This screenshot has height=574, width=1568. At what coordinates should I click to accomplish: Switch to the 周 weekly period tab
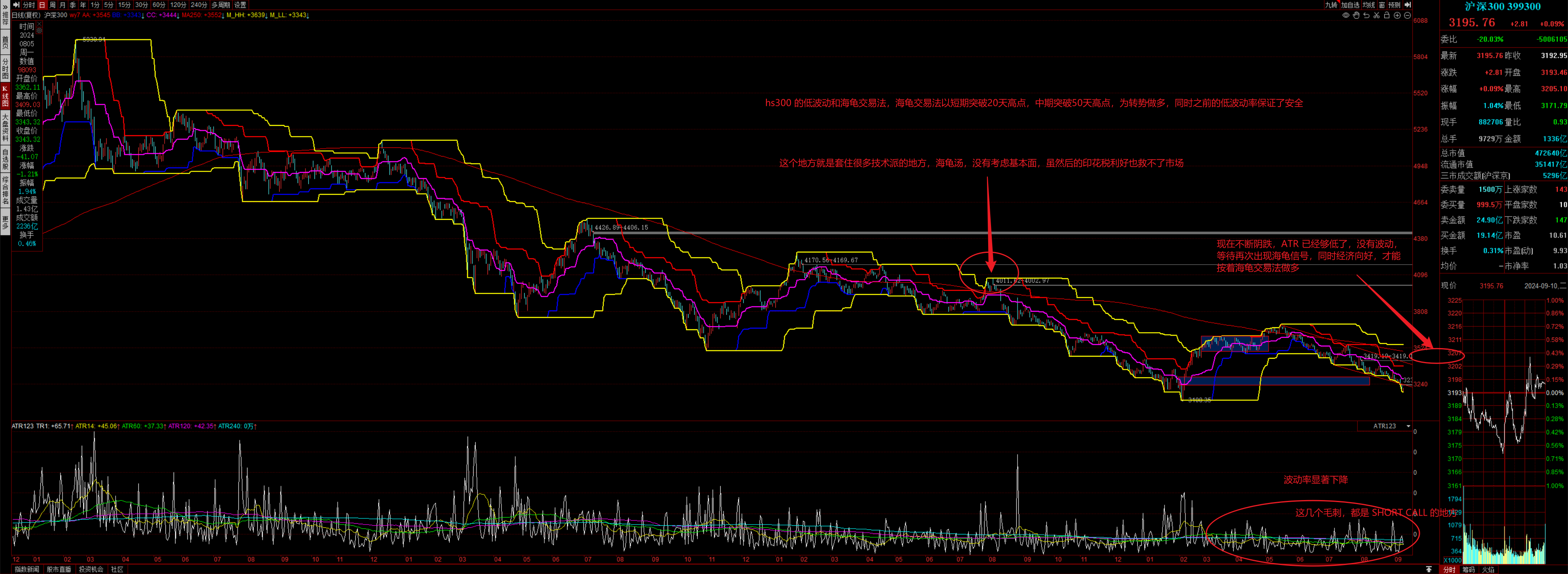(52, 5)
